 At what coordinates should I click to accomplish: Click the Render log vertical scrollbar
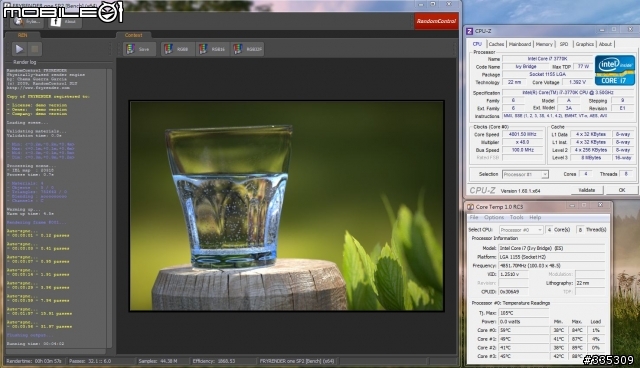(x=109, y=208)
